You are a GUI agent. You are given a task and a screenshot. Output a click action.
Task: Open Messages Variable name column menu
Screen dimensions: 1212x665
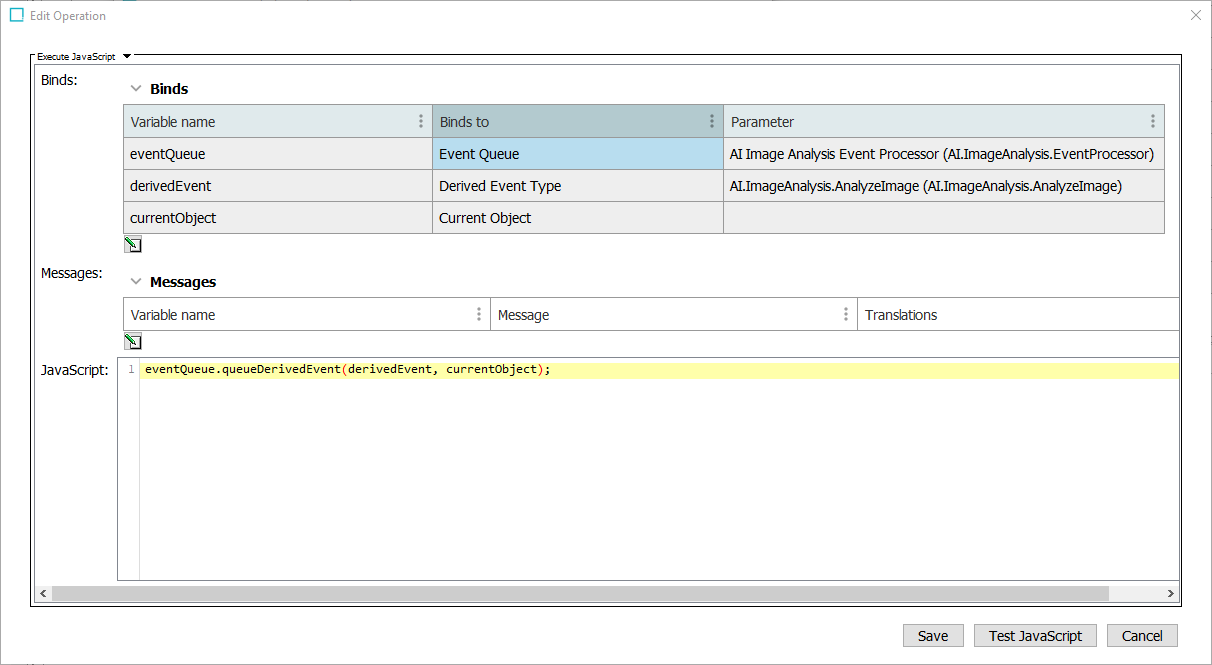478,315
